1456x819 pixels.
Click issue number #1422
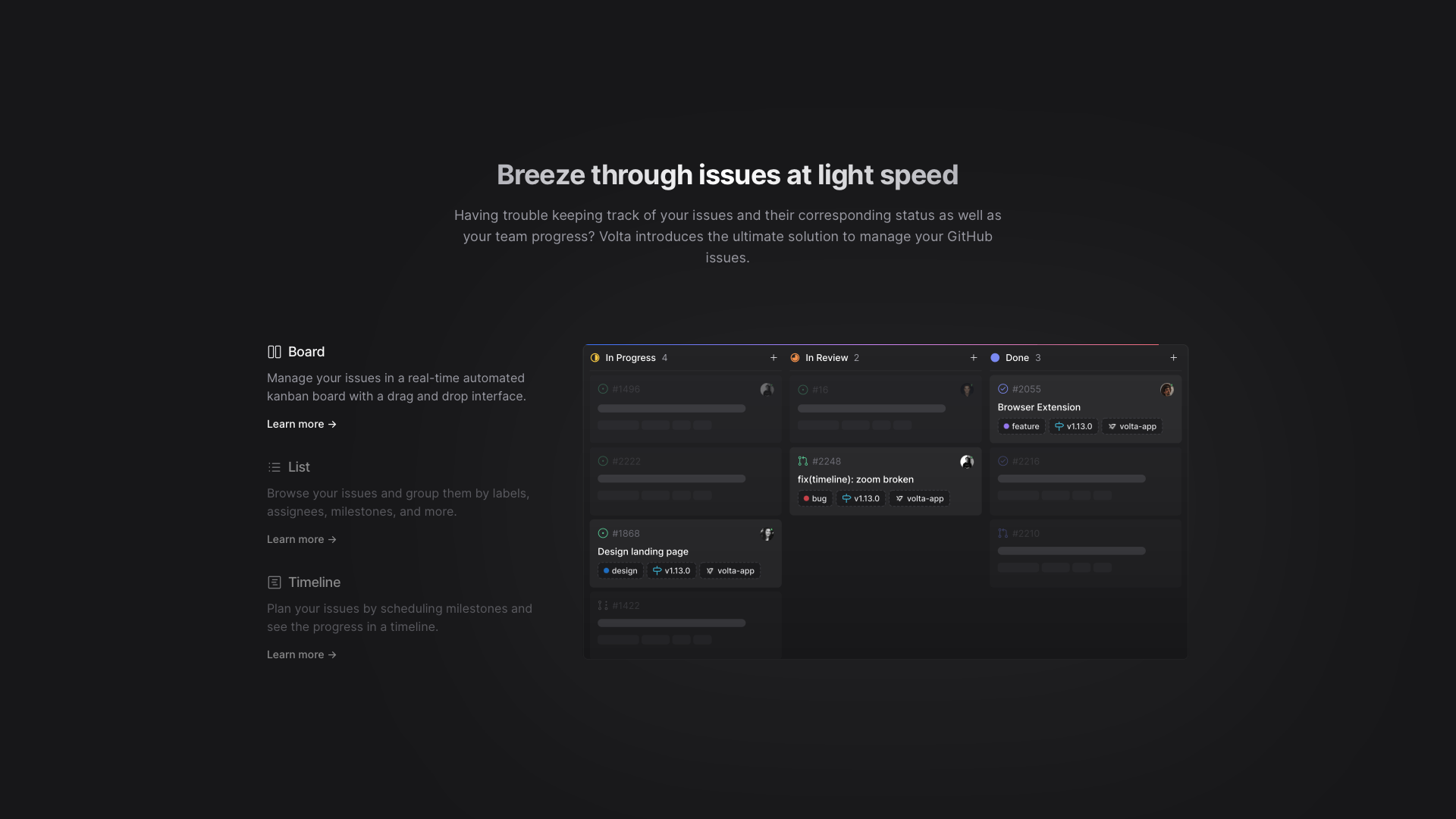pos(626,606)
